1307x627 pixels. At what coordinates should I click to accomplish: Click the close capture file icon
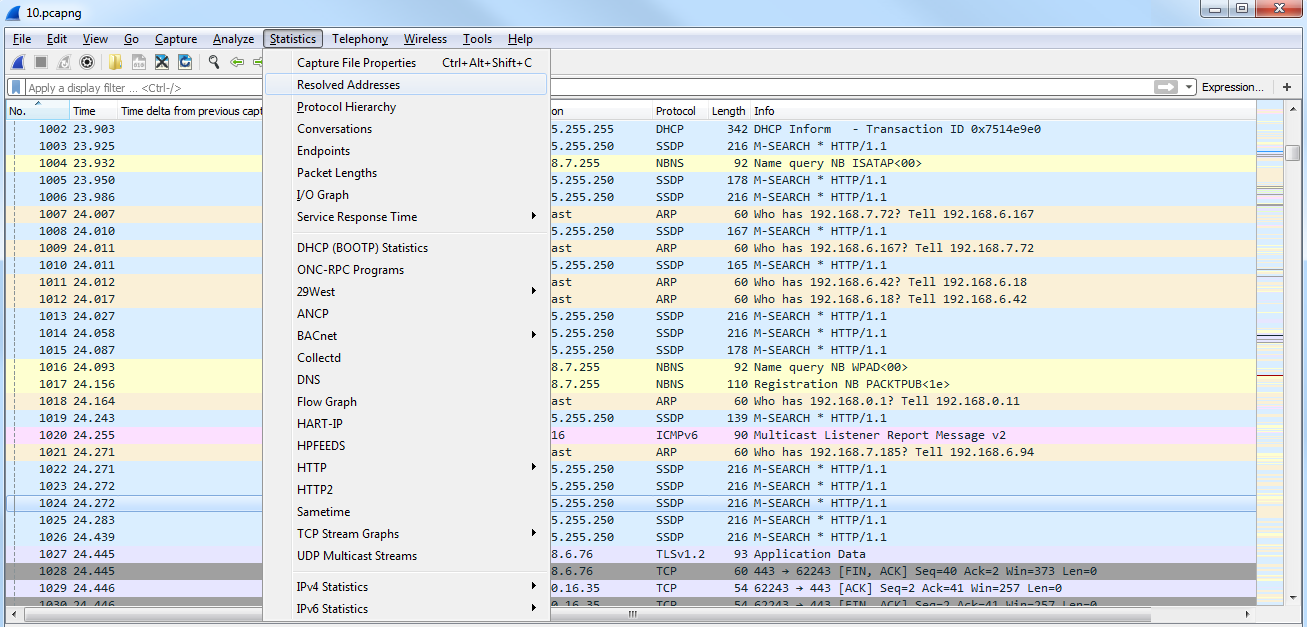click(161, 62)
